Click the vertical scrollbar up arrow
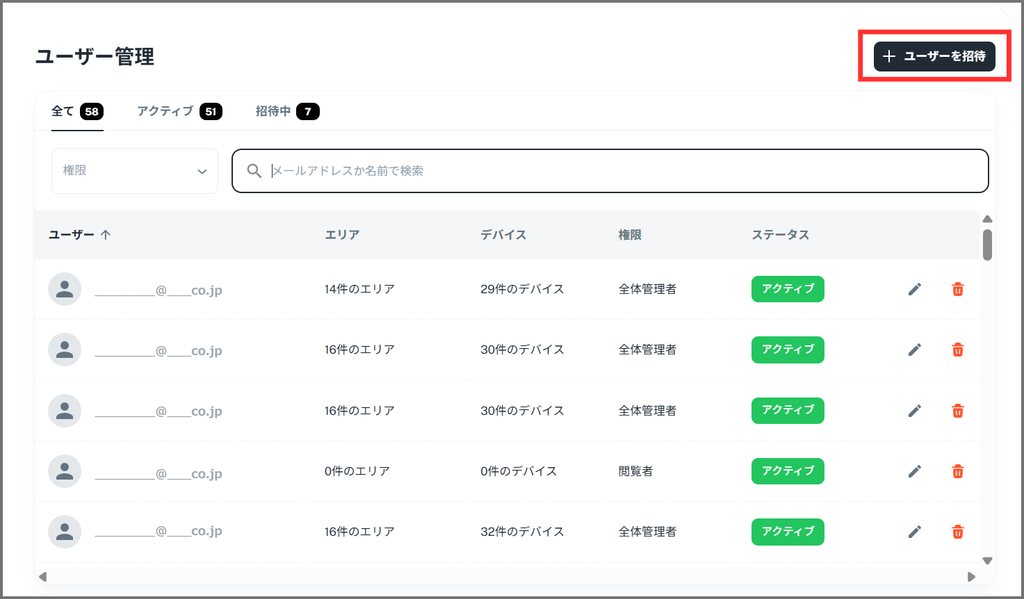Image resolution: width=1024 pixels, height=599 pixels. (x=987, y=219)
